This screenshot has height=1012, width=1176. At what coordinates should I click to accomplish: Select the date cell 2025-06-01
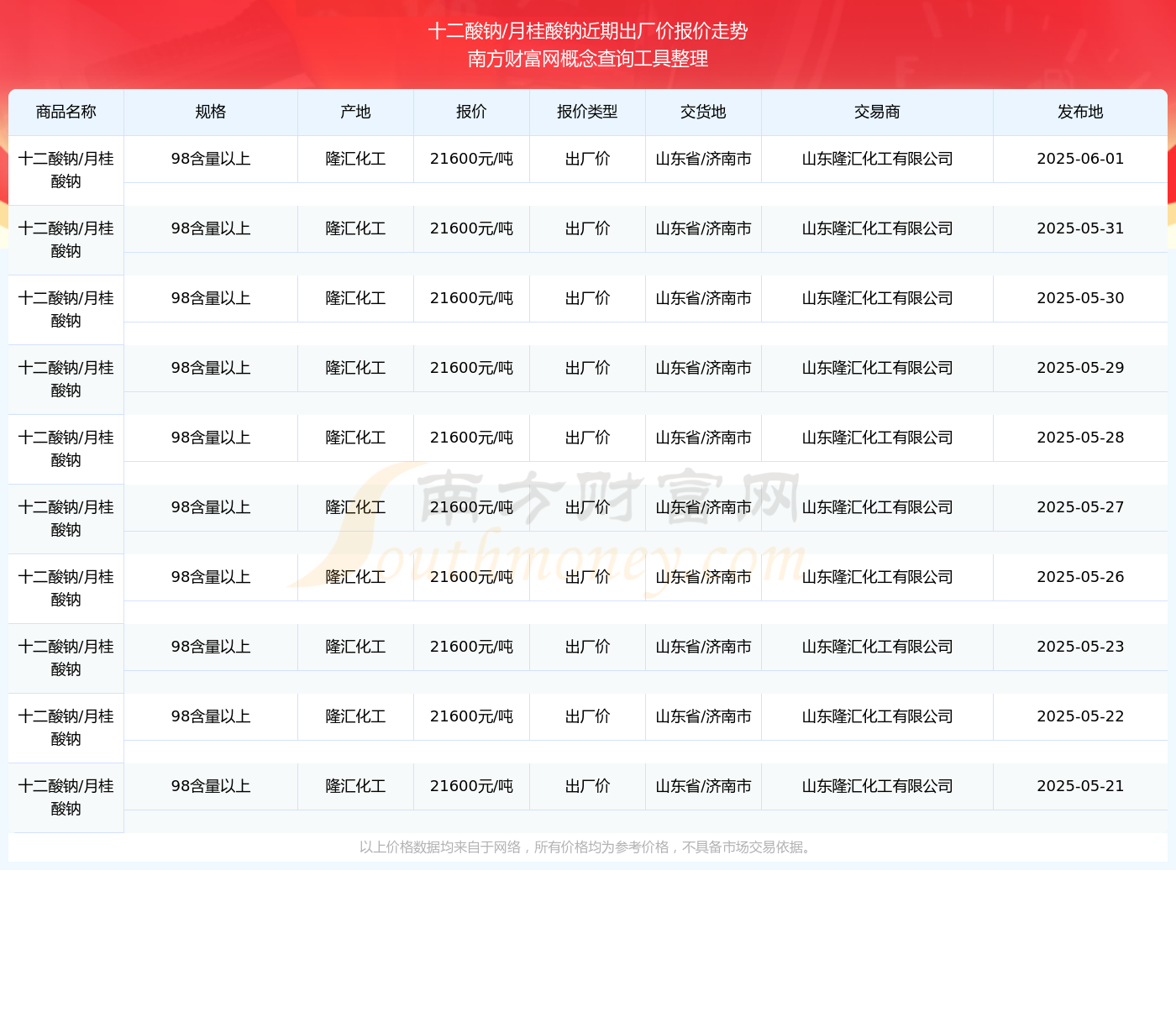tap(1080, 159)
